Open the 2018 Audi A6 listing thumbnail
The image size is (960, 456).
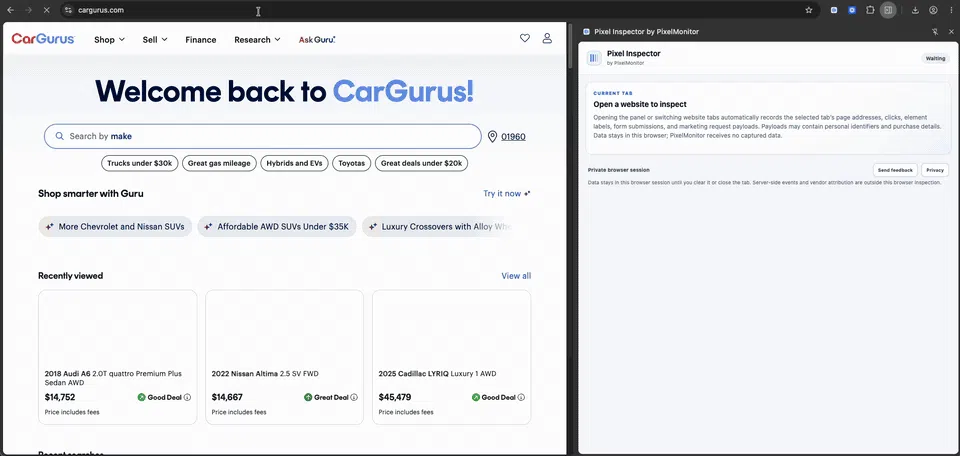tap(118, 327)
